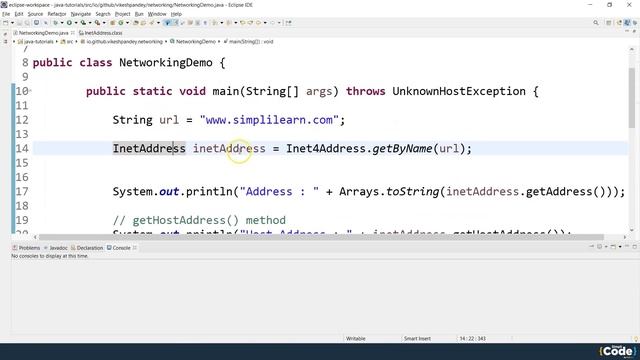
Task: Click the Writable status bar field
Action: click(356, 338)
